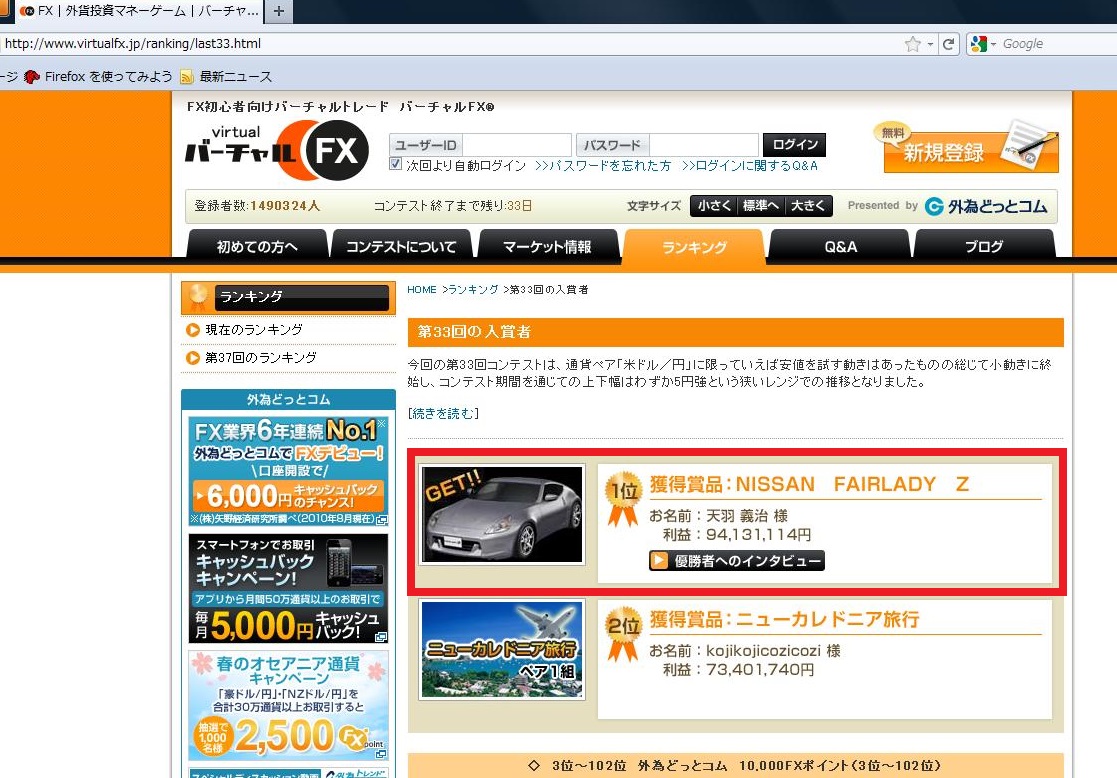Open the bookmark star dropdown arrow
1117x778 pixels.
[930, 44]
